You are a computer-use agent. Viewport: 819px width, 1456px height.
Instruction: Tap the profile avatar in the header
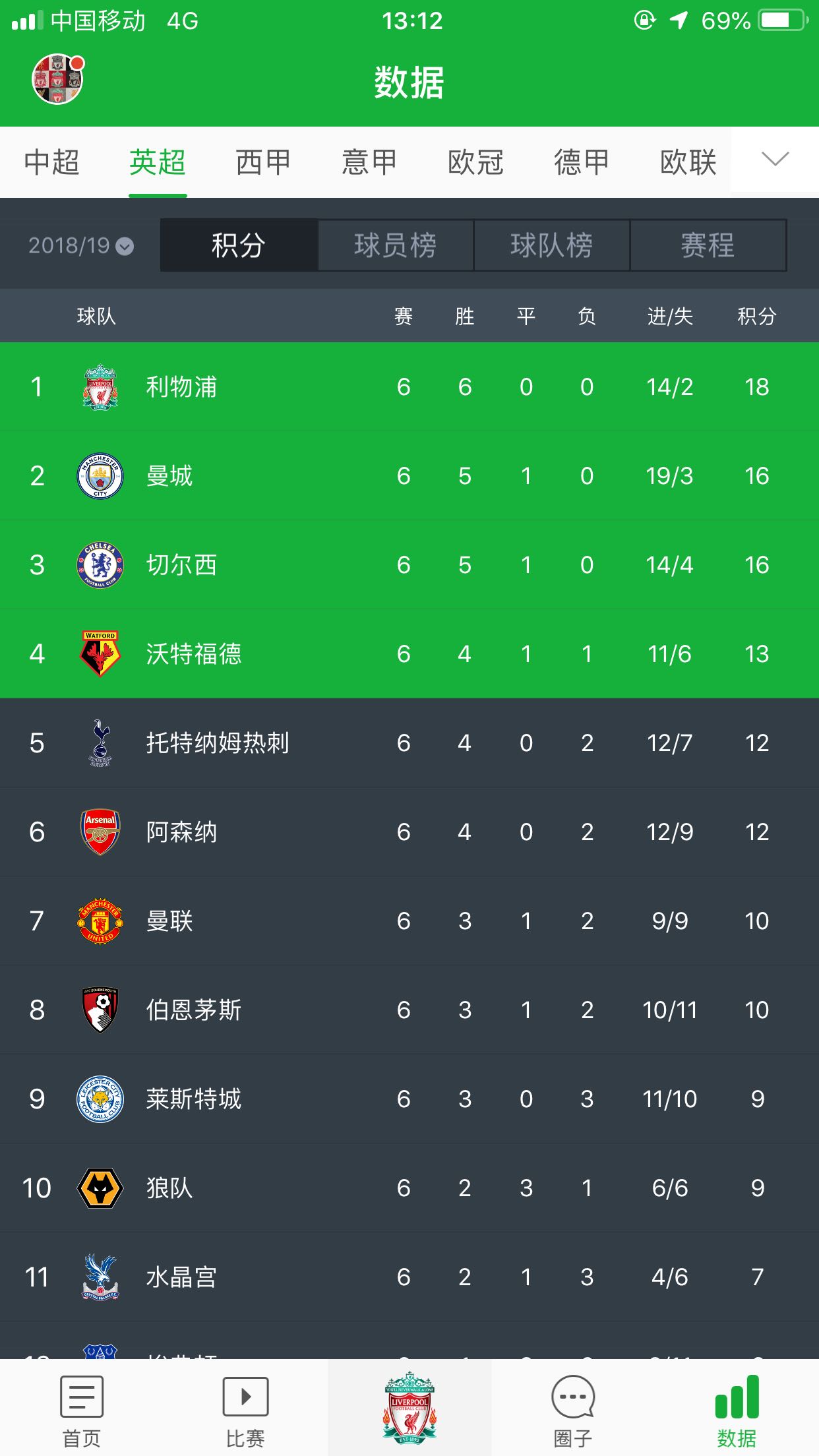pos(58,79)
